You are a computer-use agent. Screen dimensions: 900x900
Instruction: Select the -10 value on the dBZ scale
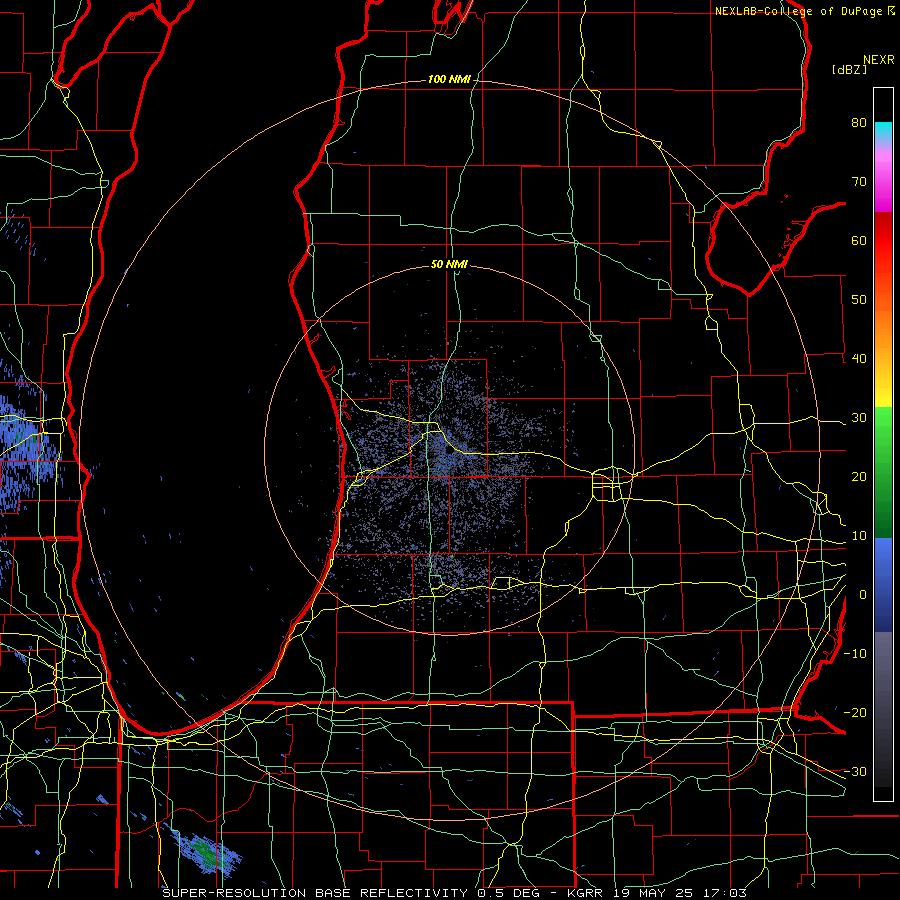(855, 653)
